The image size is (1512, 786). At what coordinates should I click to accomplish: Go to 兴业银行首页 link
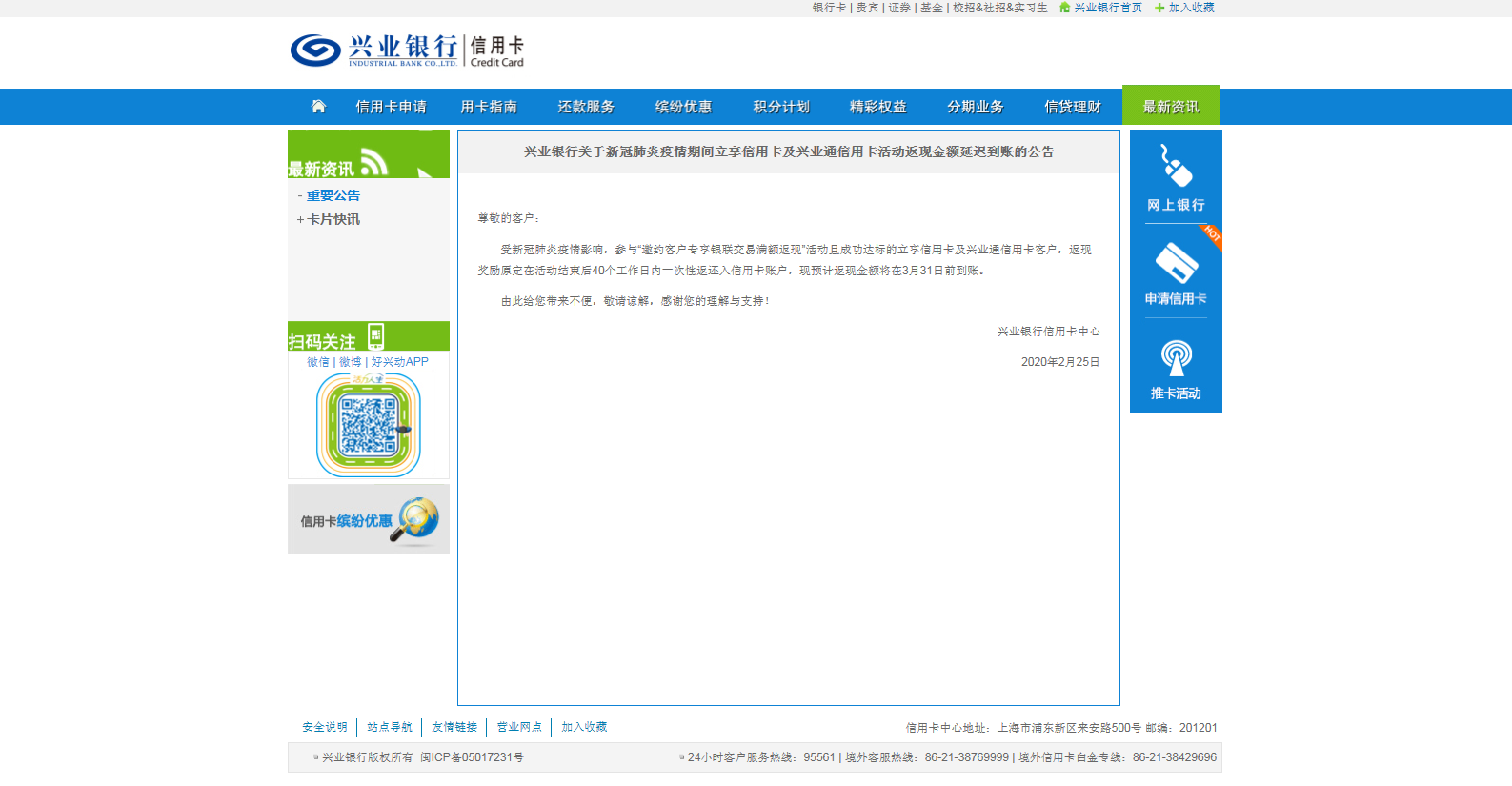1108,8
